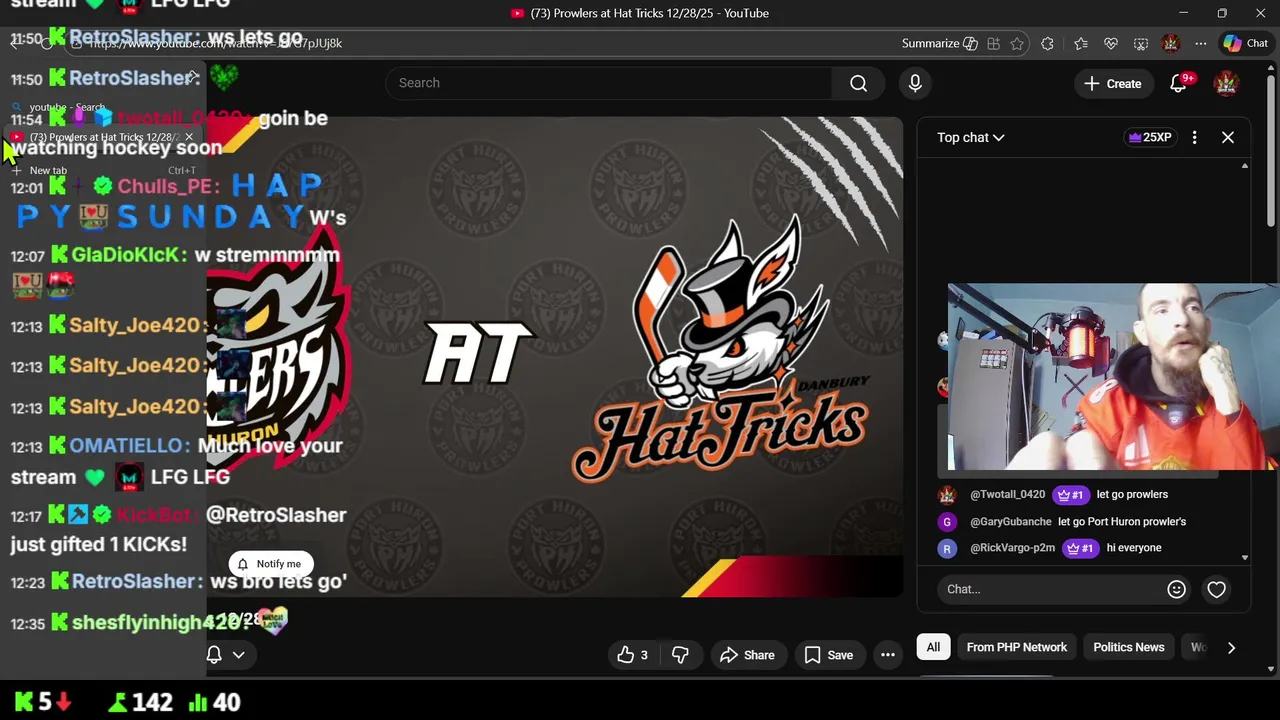Add page to favorites with star icon

(x=1017, y=43)
